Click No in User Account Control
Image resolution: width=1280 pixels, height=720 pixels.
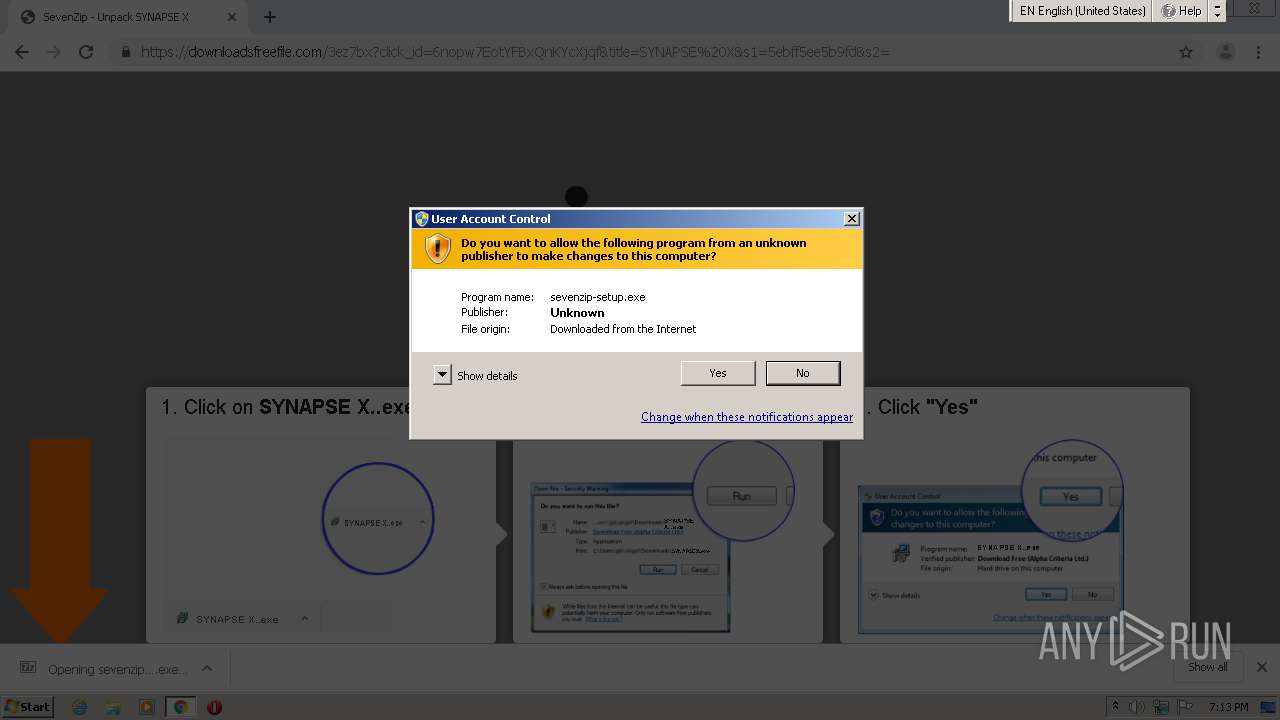click(803, 373)
